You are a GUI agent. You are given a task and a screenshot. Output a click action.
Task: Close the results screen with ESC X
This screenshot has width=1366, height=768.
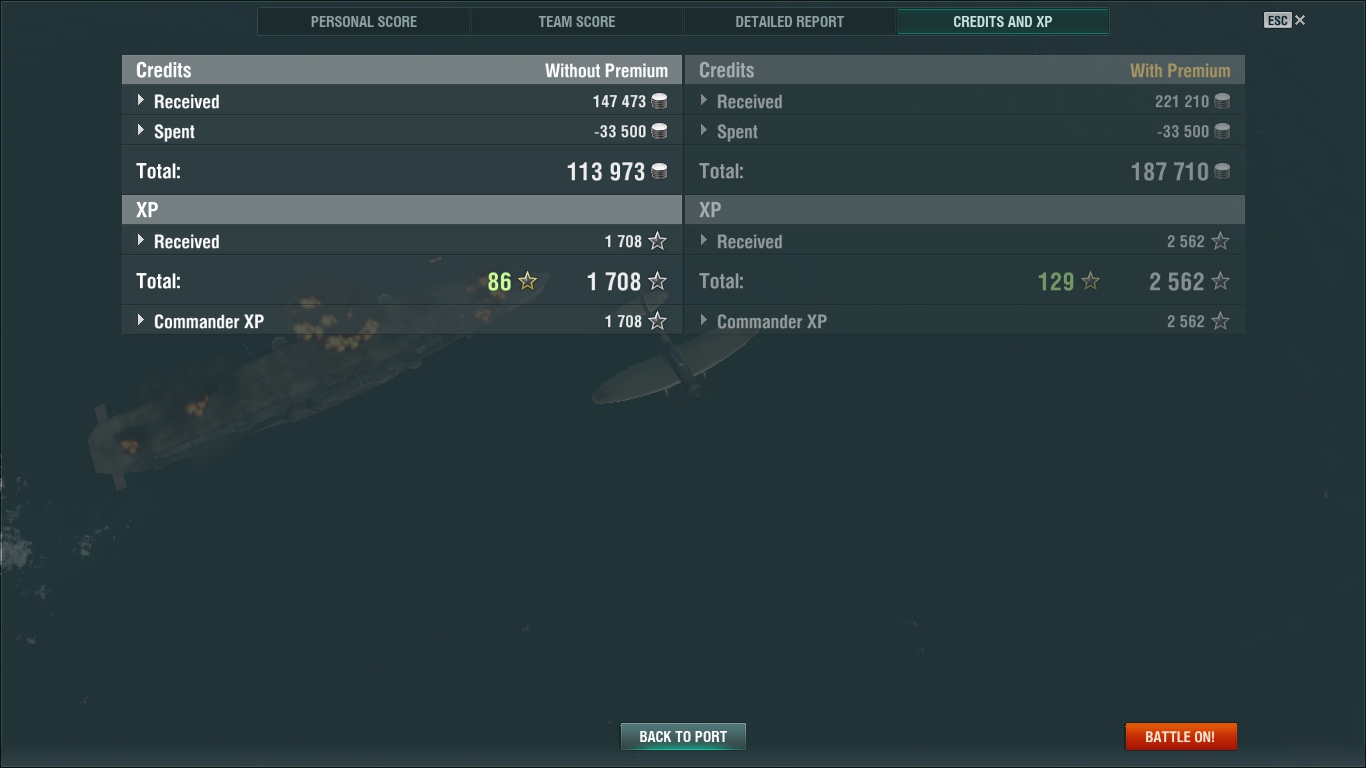point(1285,20)
